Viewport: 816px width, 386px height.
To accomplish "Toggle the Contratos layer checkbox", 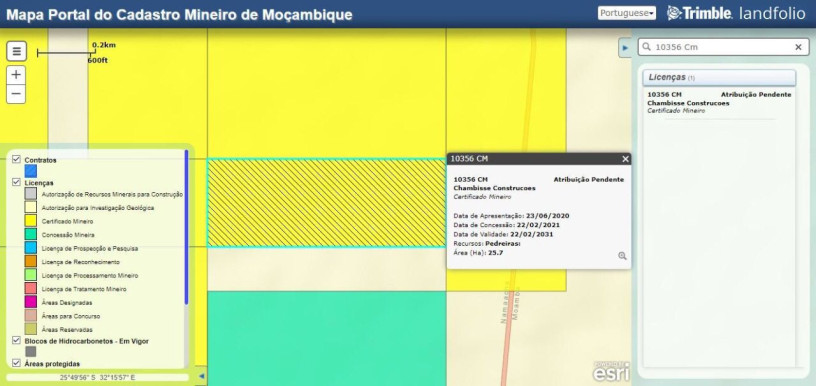I will [x=16, y=159].
